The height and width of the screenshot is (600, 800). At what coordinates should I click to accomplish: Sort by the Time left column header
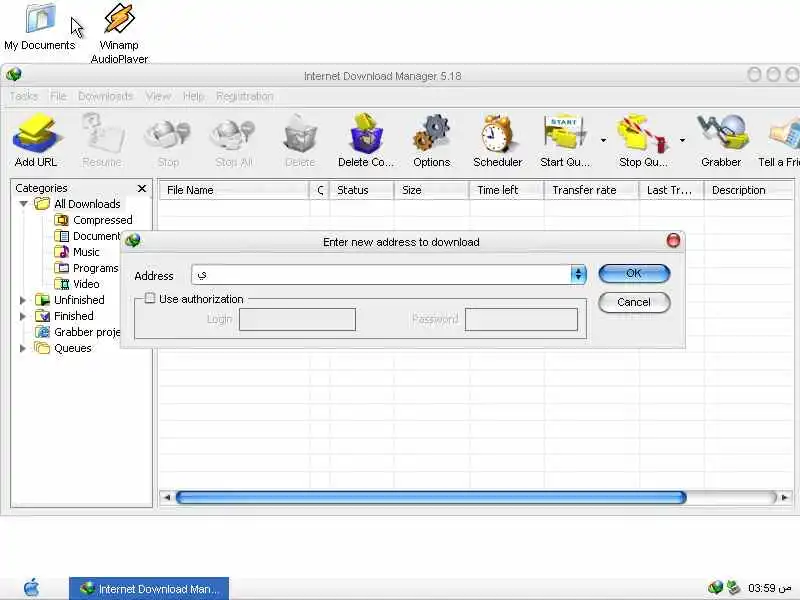click(x=507, y=190)
